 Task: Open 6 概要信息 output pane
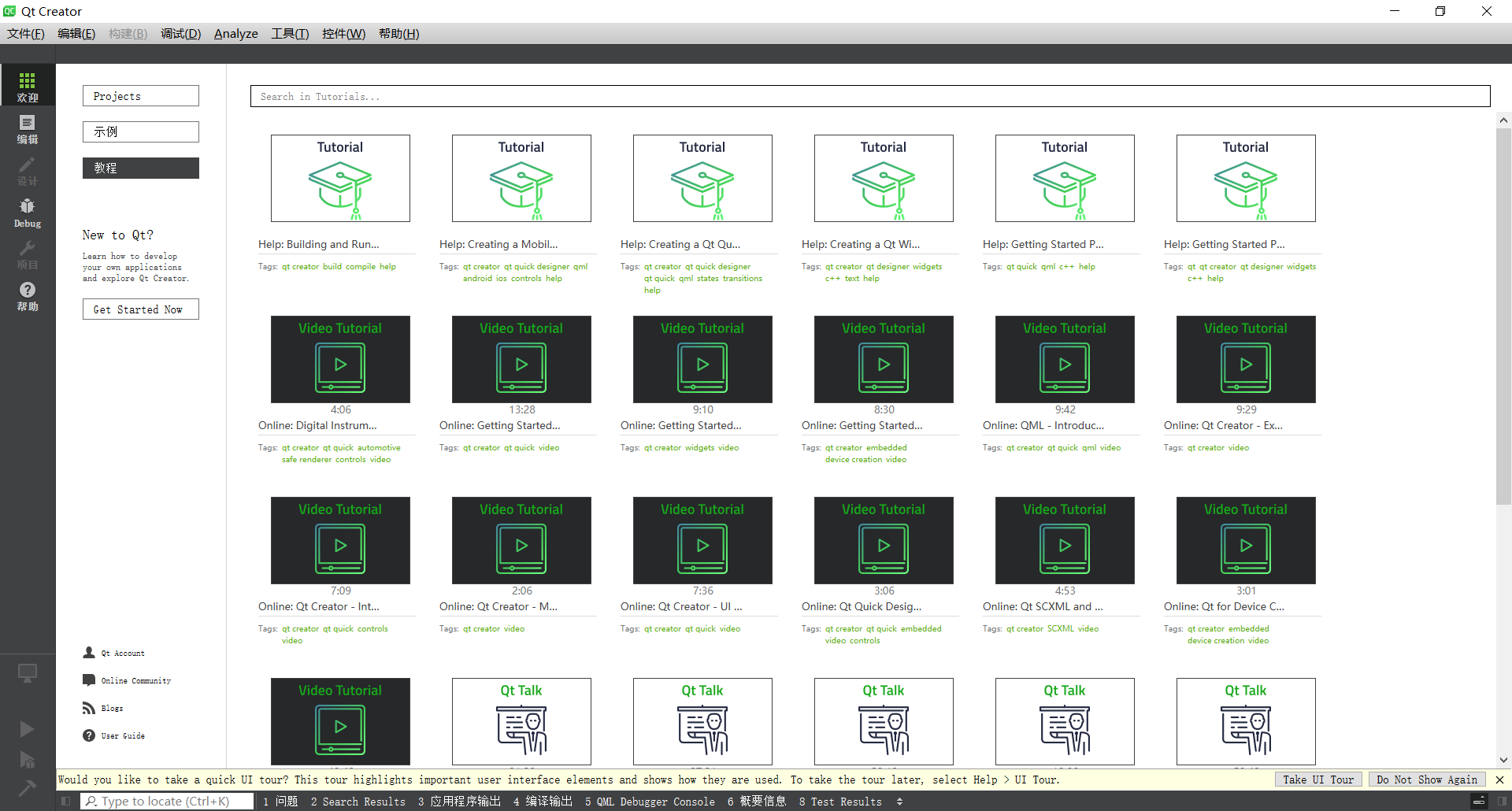point(757,802)
